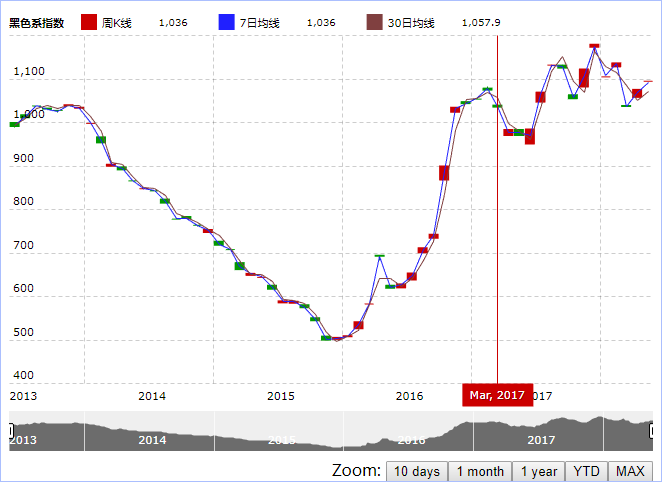Grab the left navigator range handle
The height and width of the screenshot is (482, 662).
[10, 431]
